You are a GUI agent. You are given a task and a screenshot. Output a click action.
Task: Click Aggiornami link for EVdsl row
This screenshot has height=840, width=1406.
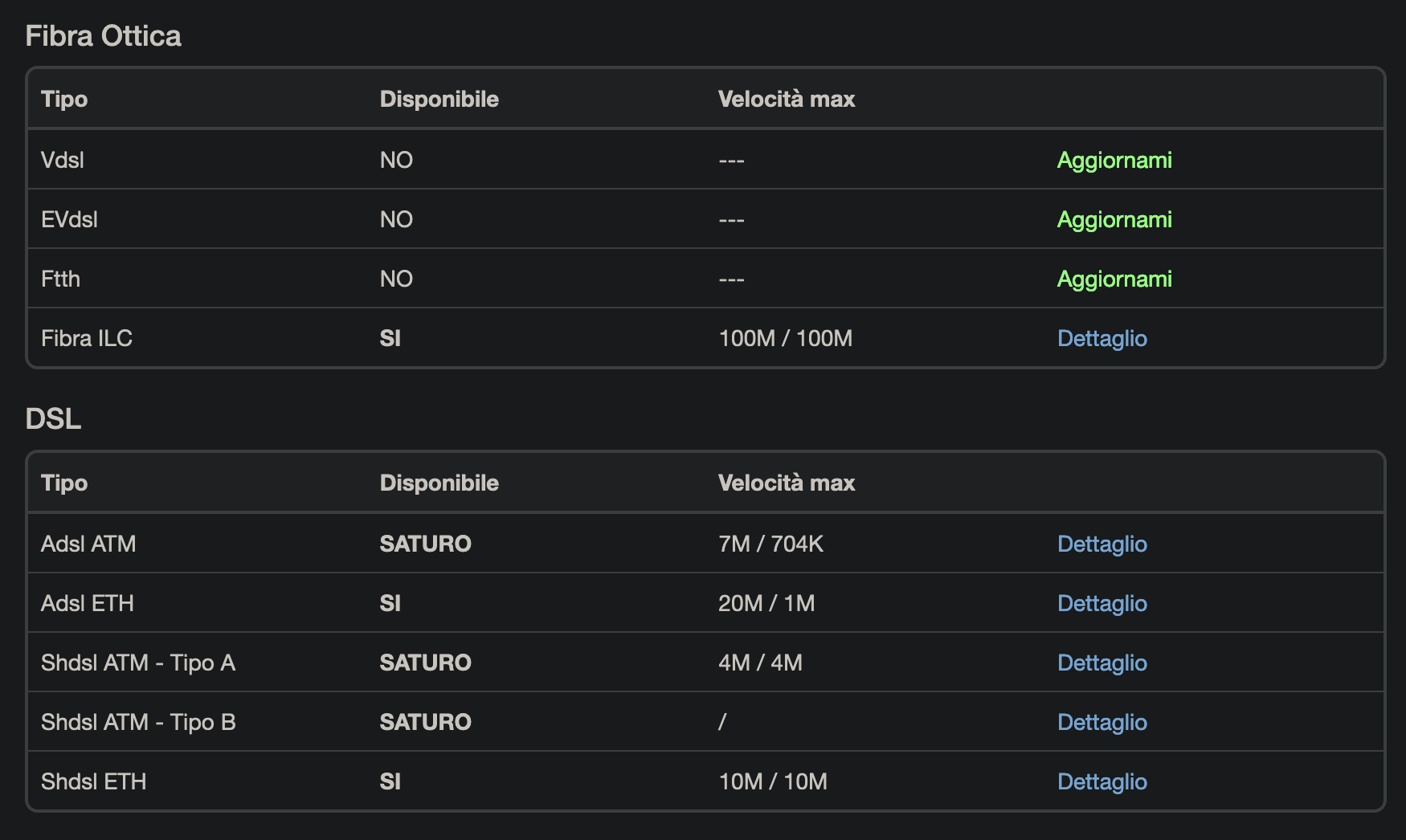click(x=1114, y=219)
